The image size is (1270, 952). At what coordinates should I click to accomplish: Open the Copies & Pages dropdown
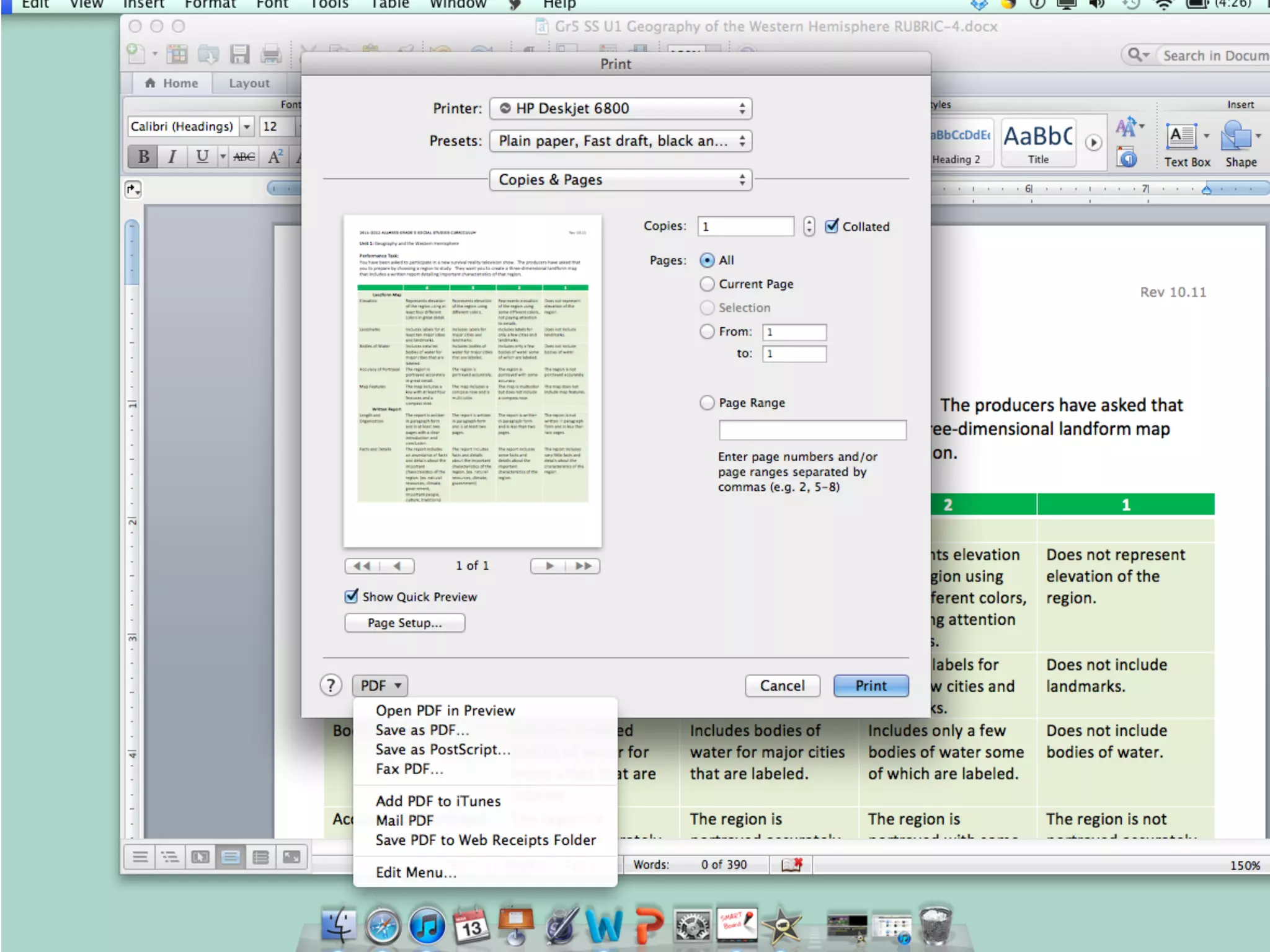(620, 180)
